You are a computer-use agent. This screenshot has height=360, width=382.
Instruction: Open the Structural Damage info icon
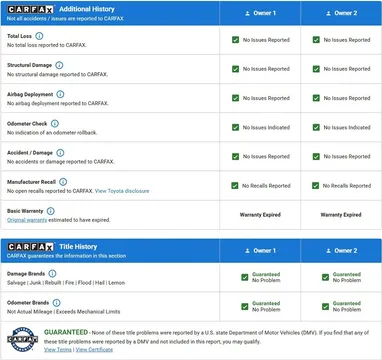59,65
